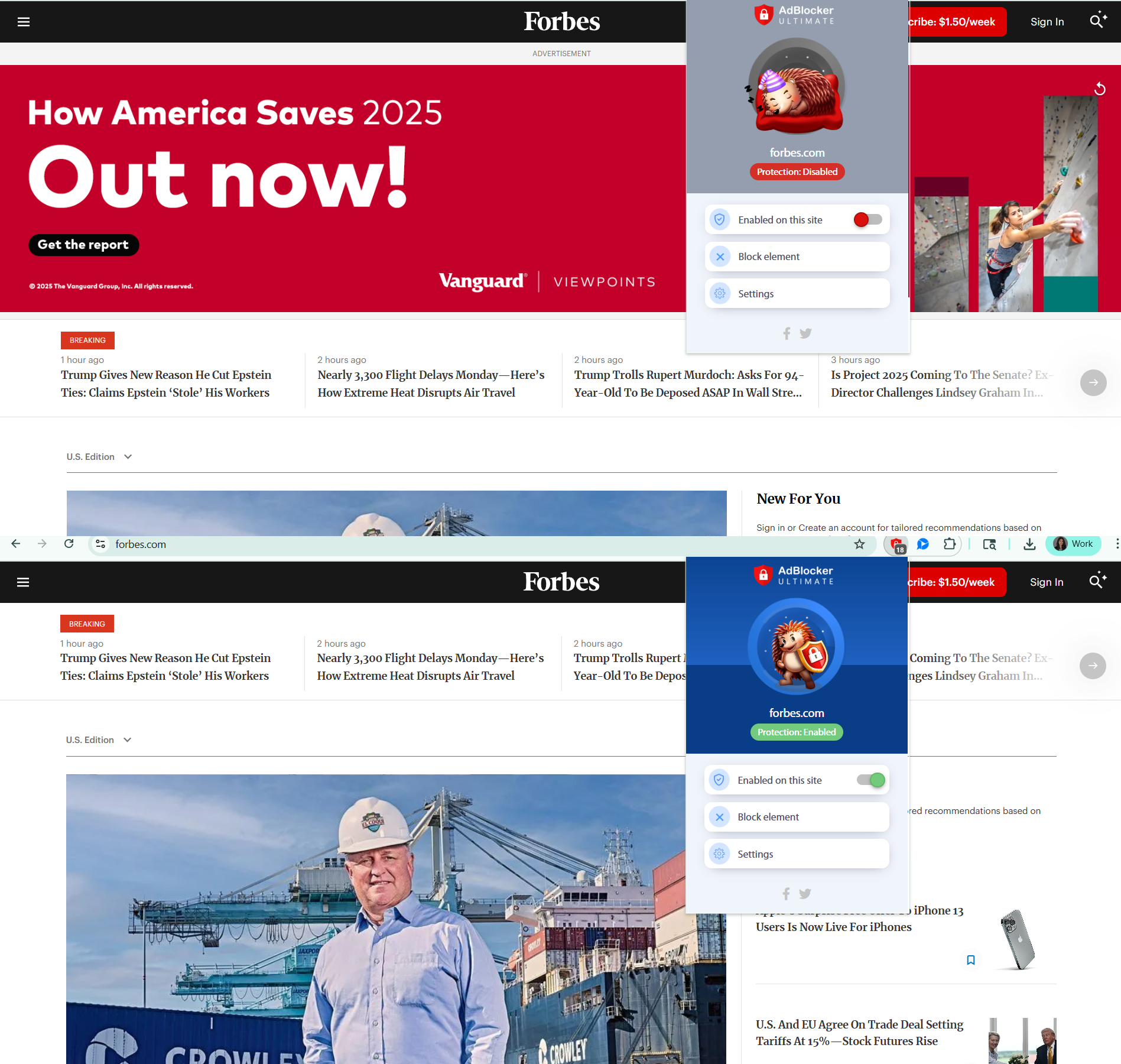This screenshot has width=1121, height=1064.
Task: Open lower 'Nearly 3,300 Flight Delays Monday' headline
Action: pos(430,667)
